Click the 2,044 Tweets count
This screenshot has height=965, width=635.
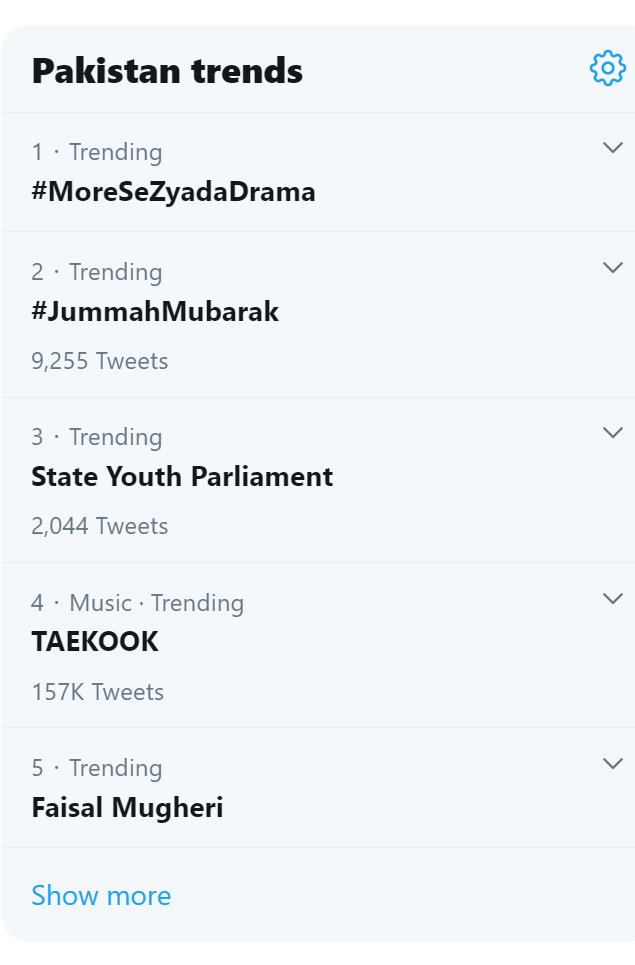(100, 526)
